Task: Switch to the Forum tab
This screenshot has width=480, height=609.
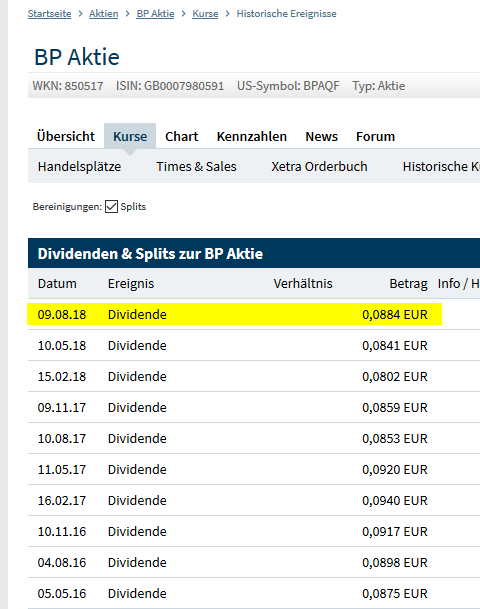Action: pos(376,137)
